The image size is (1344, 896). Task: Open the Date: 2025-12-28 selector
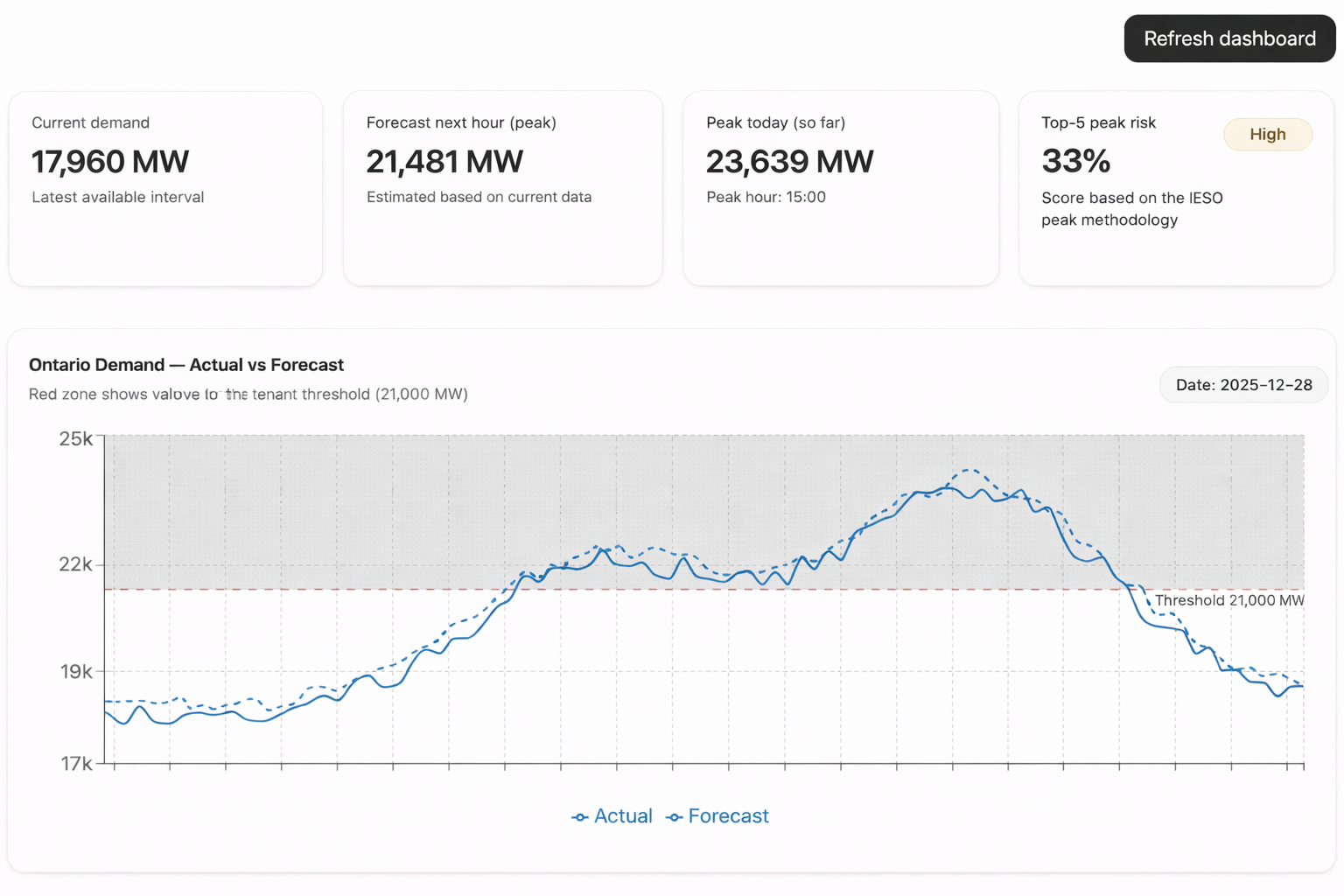(1243, 385)
